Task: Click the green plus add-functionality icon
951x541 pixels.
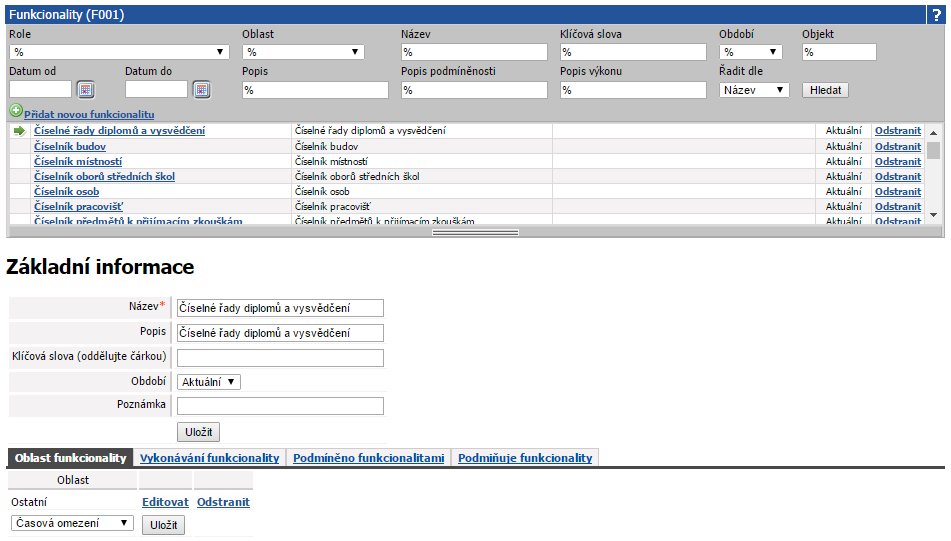Action: (16, 111)
